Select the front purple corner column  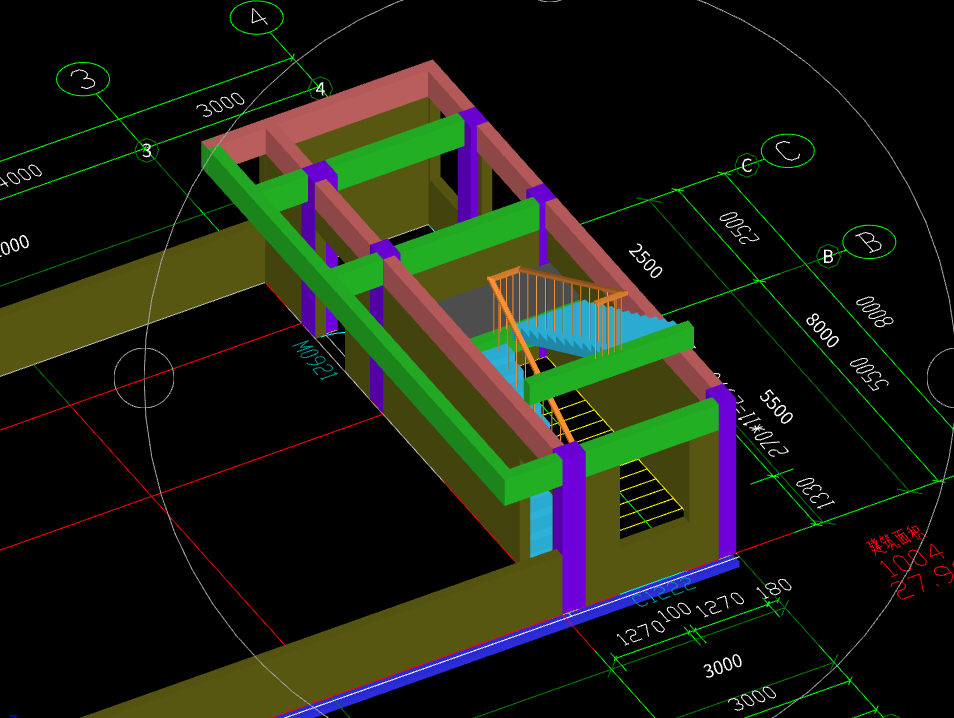pos(573,528)
